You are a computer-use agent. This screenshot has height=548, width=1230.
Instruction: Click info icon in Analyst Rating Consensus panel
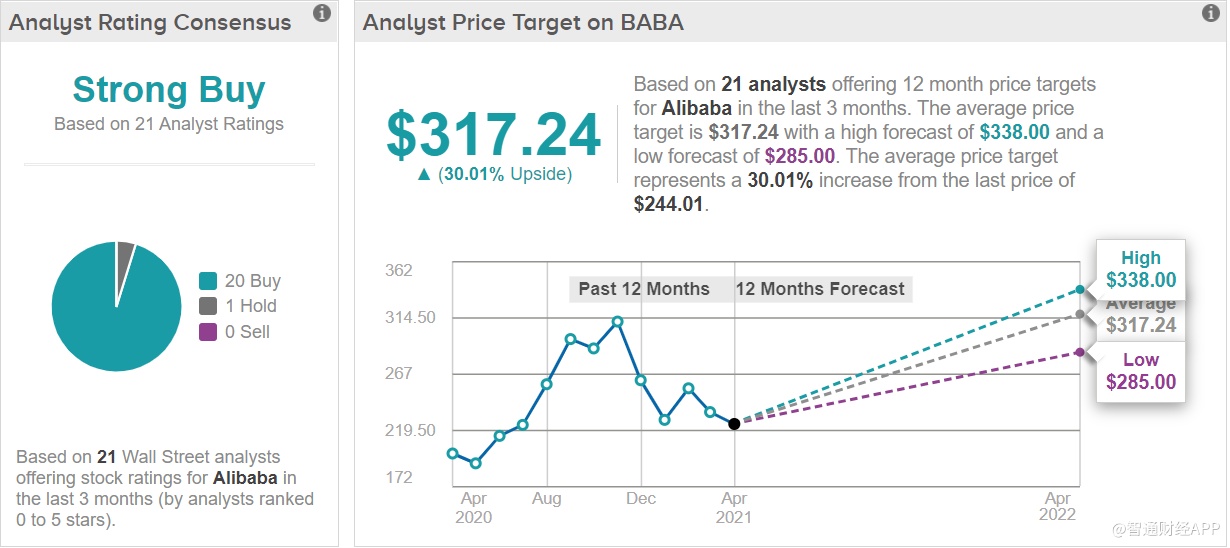(x=322, y=14)
